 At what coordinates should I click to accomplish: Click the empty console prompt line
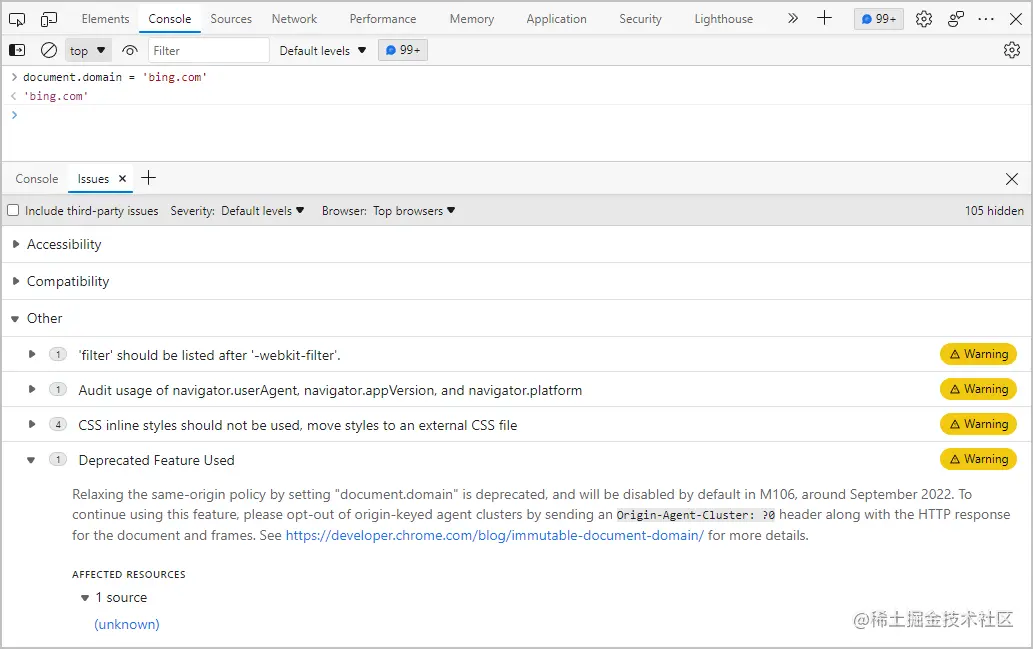[516, 115]
